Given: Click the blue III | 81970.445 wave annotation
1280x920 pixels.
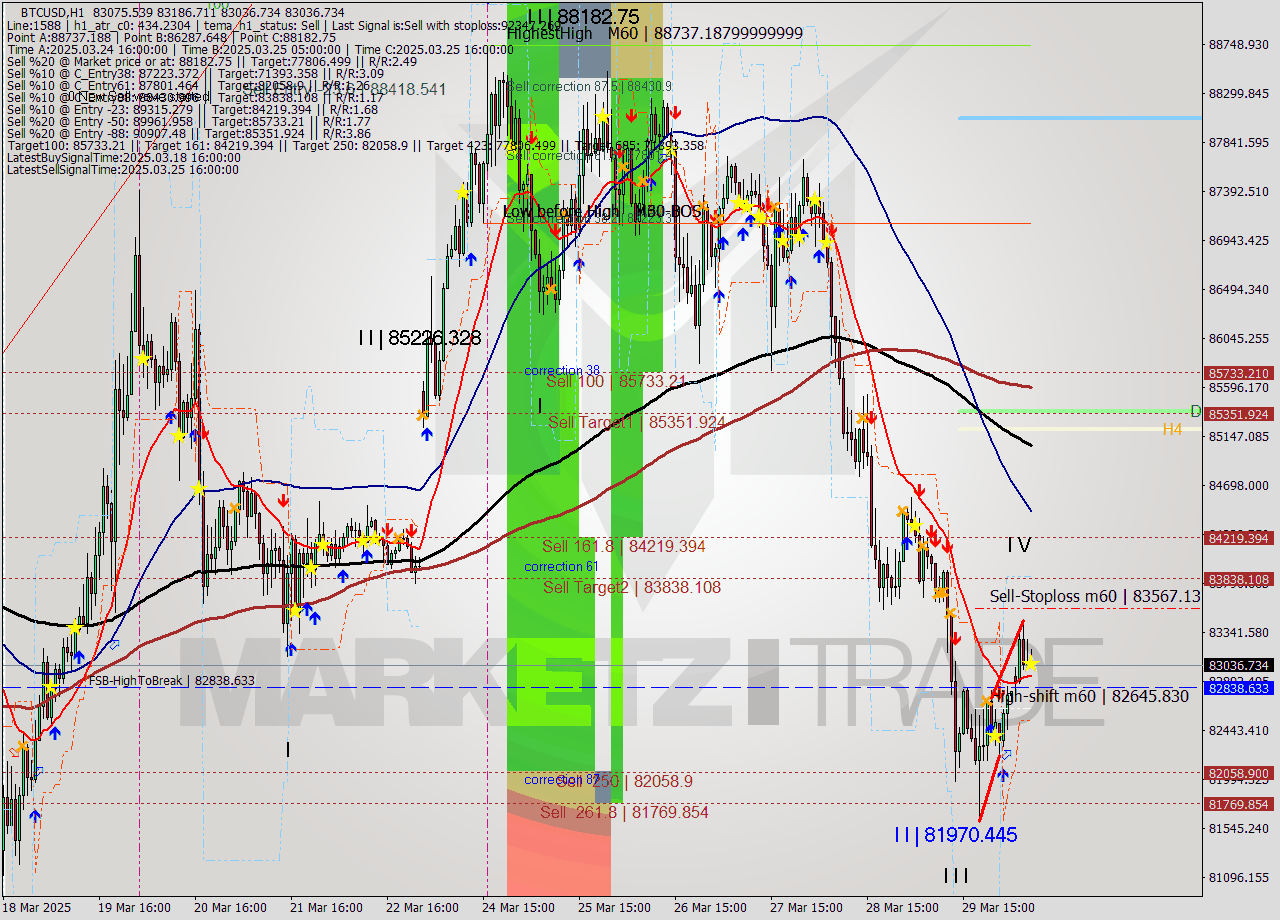Looking at the screenshot, I should (956, 835).
